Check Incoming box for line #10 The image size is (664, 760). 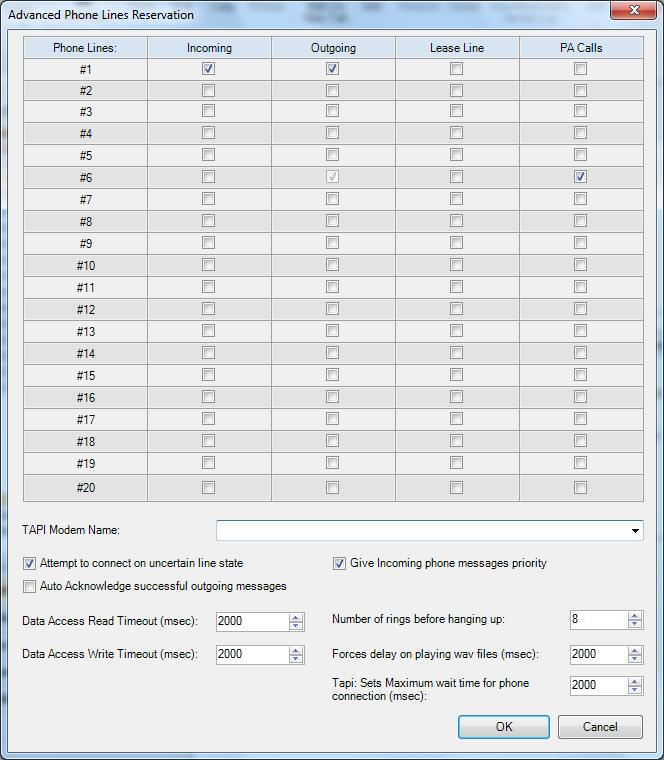click(x=208, y=265)
